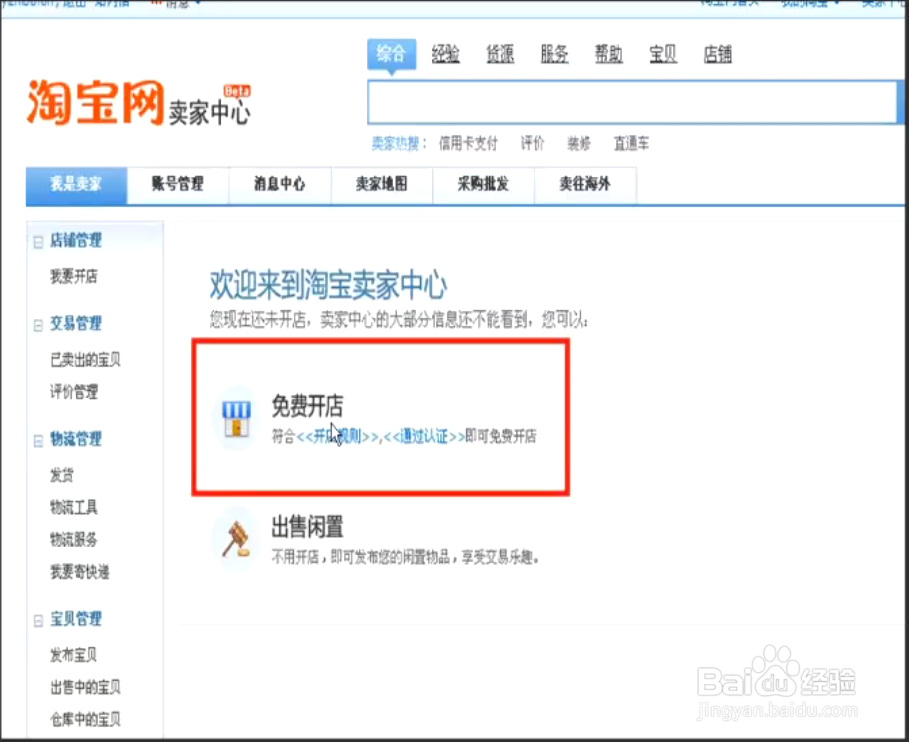909x742 pixels.
Task: Open 我要寄快递 in the sidebar
Action: 79,572
